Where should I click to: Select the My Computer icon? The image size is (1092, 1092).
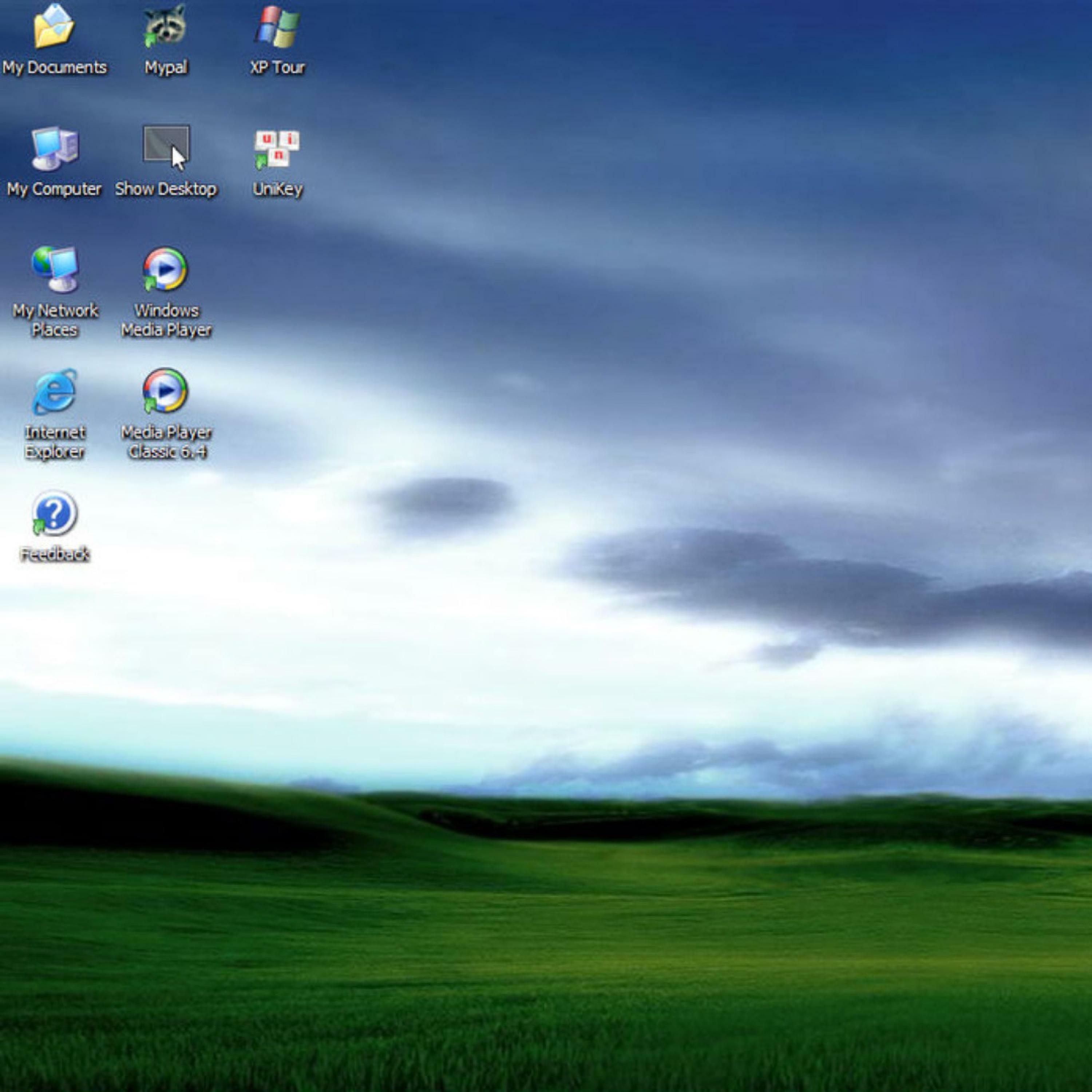tap(54, 148)
